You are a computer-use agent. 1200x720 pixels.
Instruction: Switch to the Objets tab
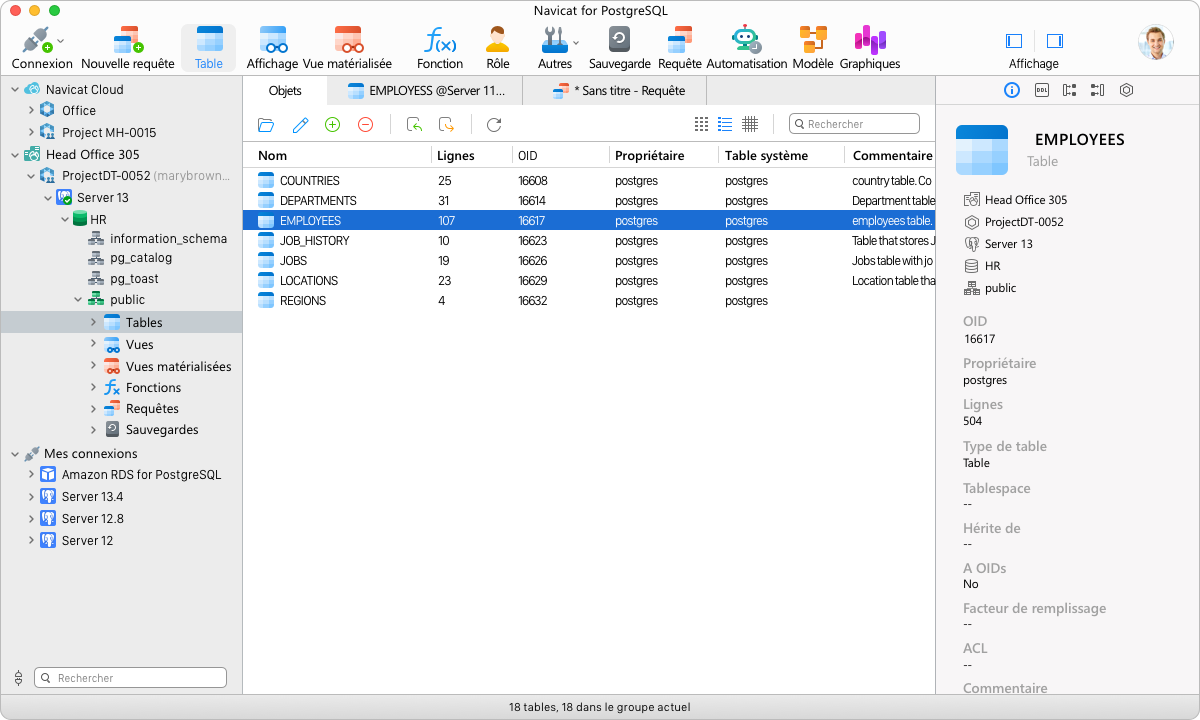(285, 90)
